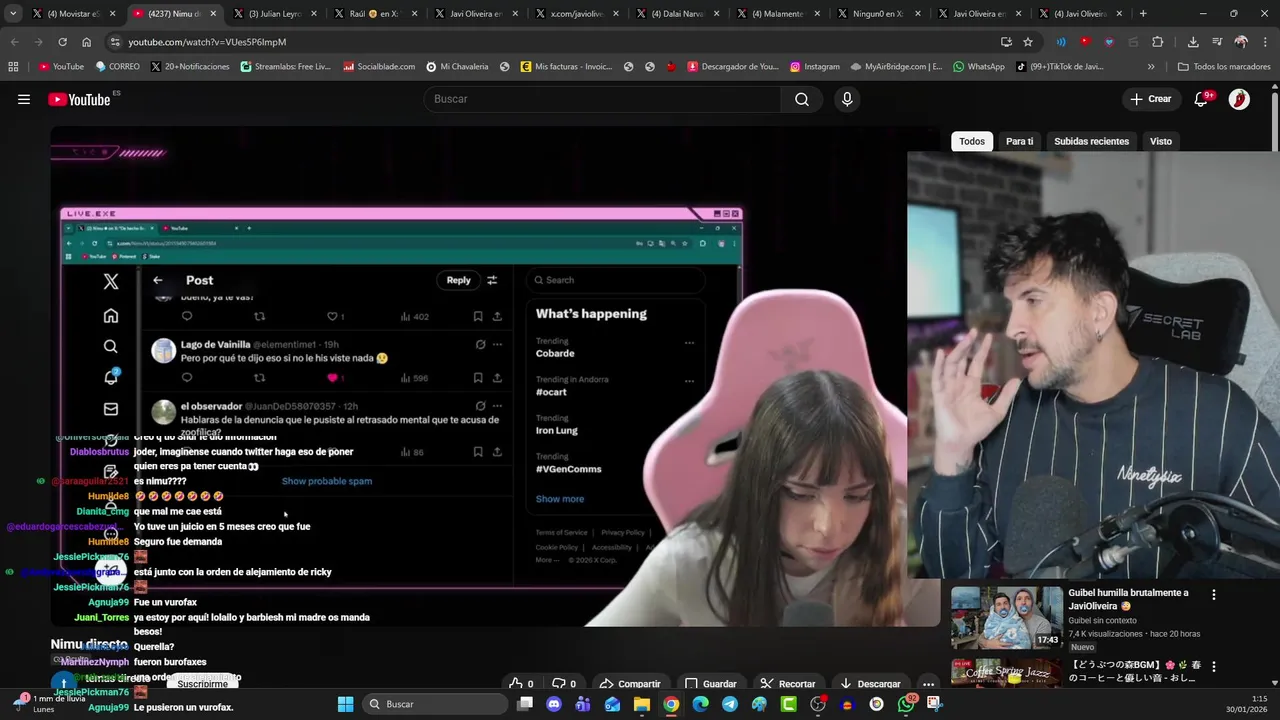Click the Descargar download button
The height and width of the screenshot is (720, 1280).
point(870,684)
